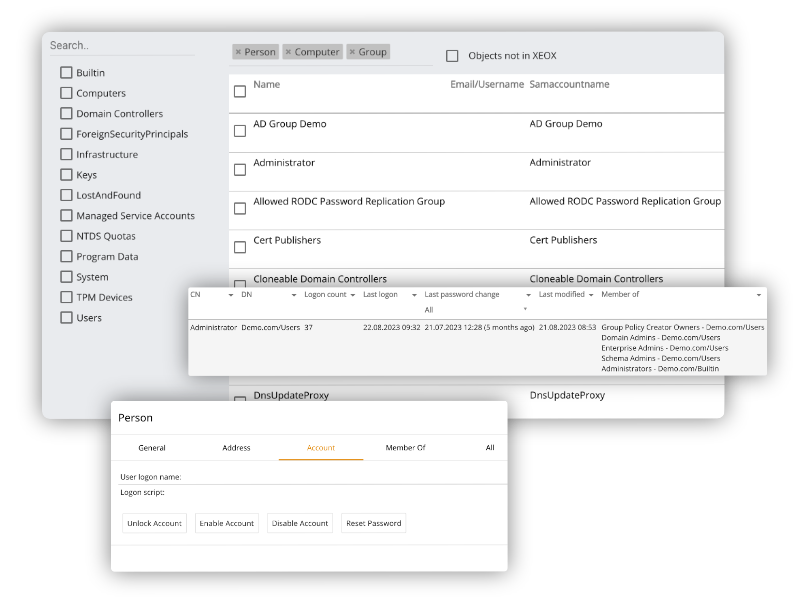
Task: Open the Member of column dropdown
Action: click(x=759, y=295)
